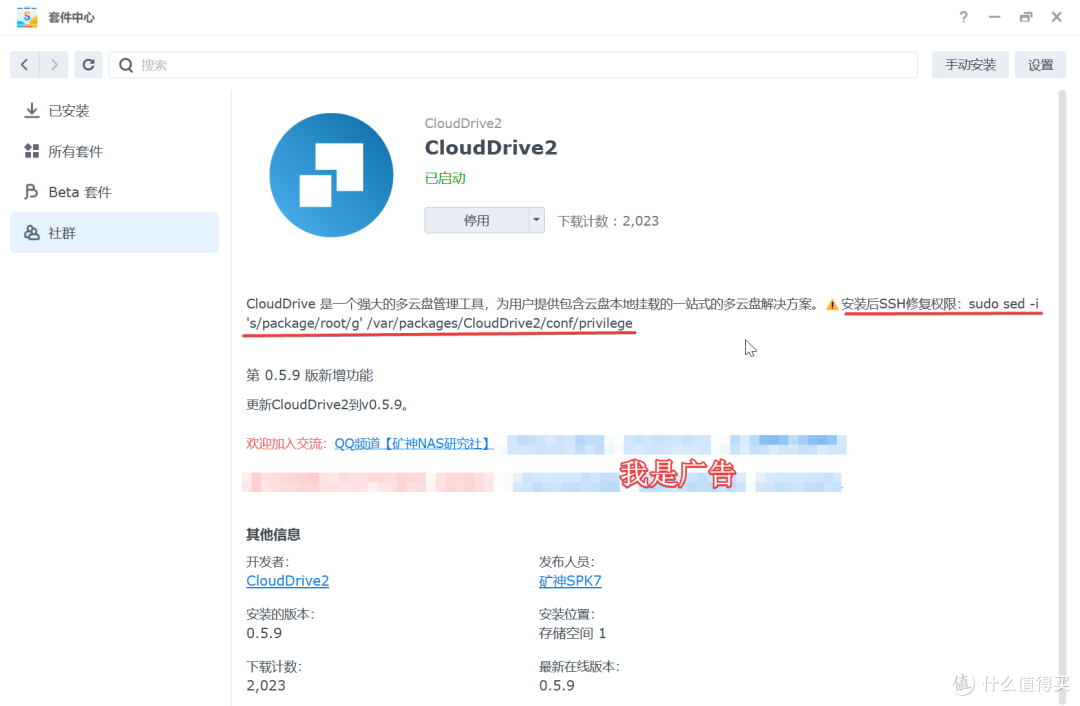Screen dimensions: 1080x706
Task: Open QQ频道 矿神NAS研究社 link
Action: point(413,444)
